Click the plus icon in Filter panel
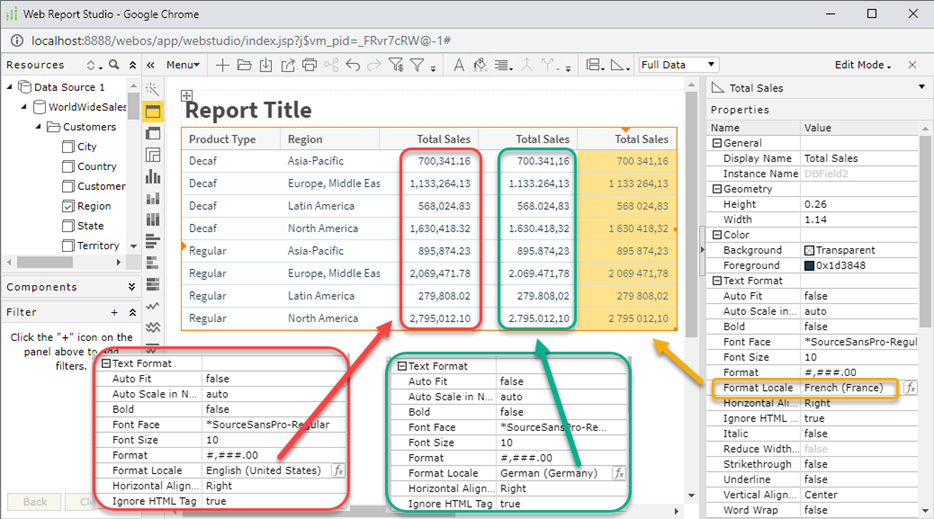The height and width of the screenshot is (519, 934). tap(114, 312)
